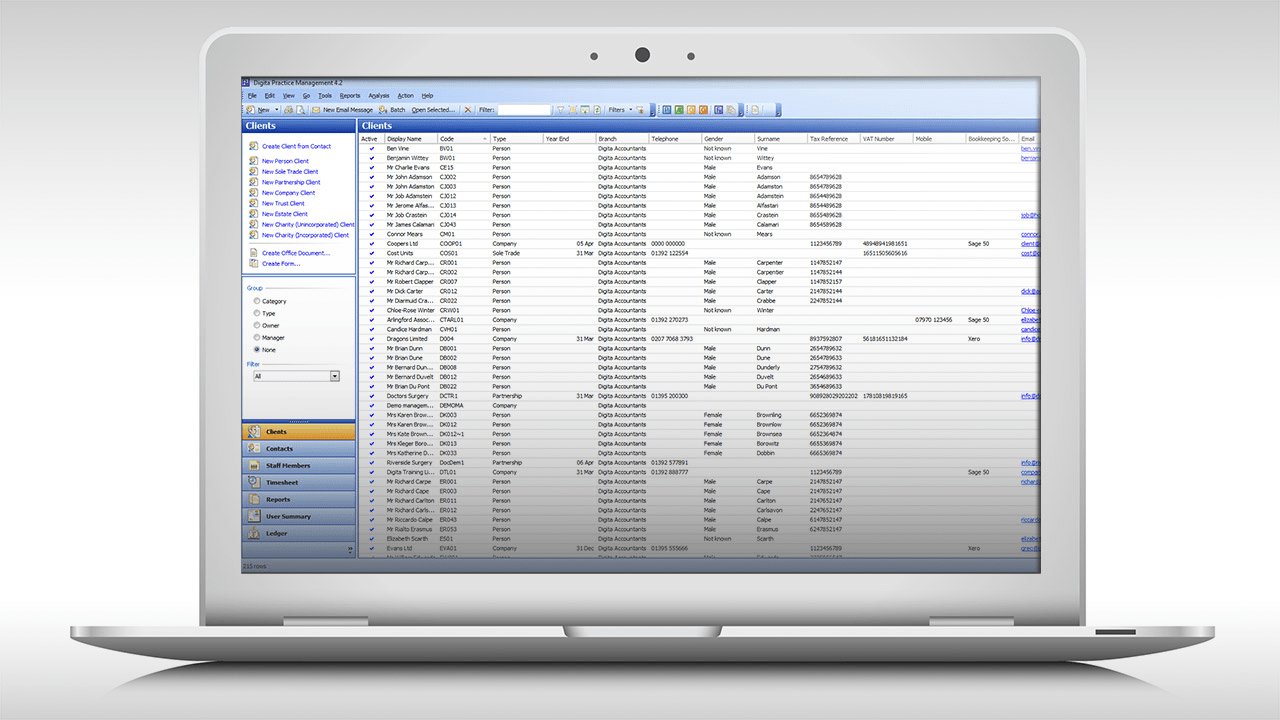Click the Timesheet clock icon
Viewport: 1280px width, 720px height.
[x=256, y=483]
